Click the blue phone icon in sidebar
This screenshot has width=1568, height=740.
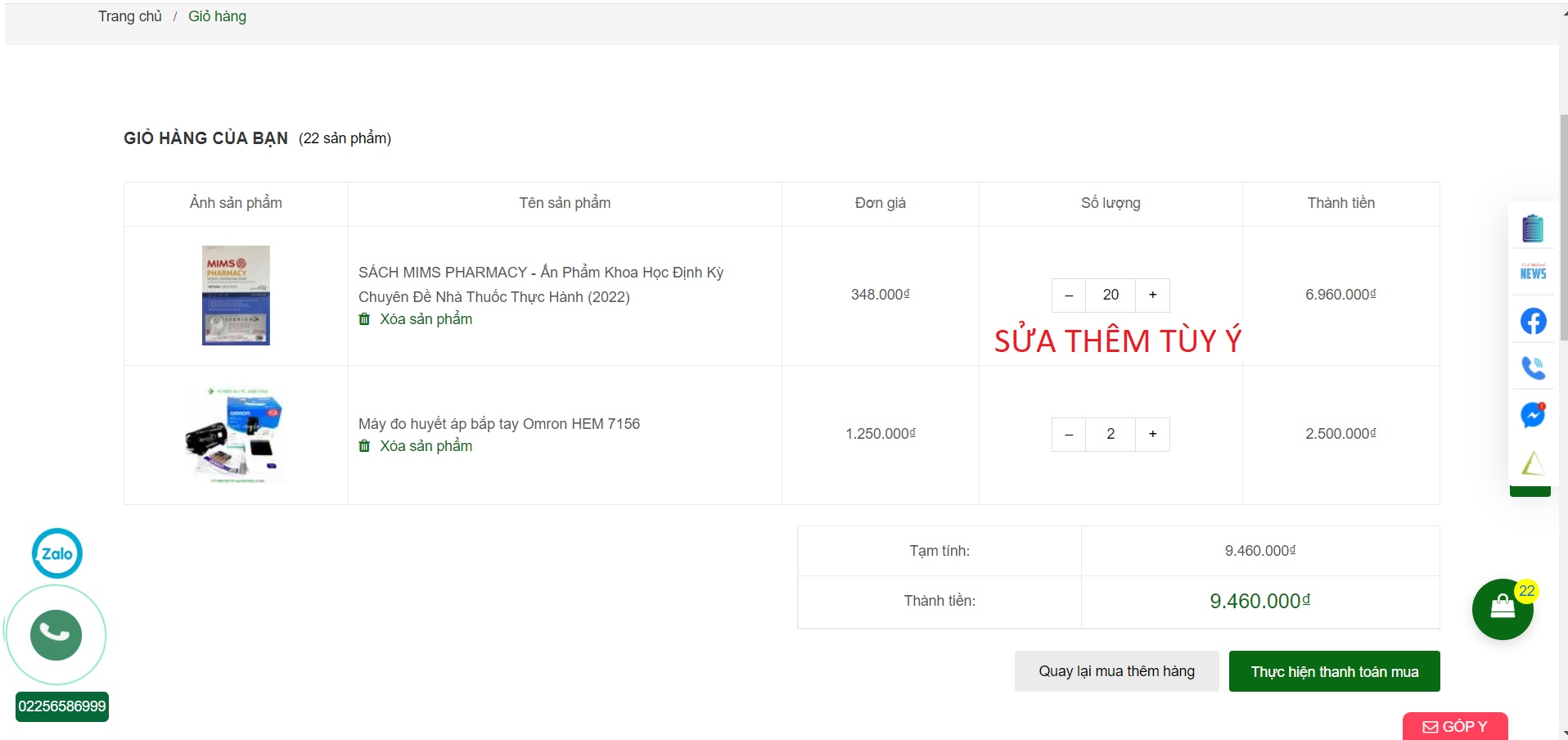[1533, 368]
